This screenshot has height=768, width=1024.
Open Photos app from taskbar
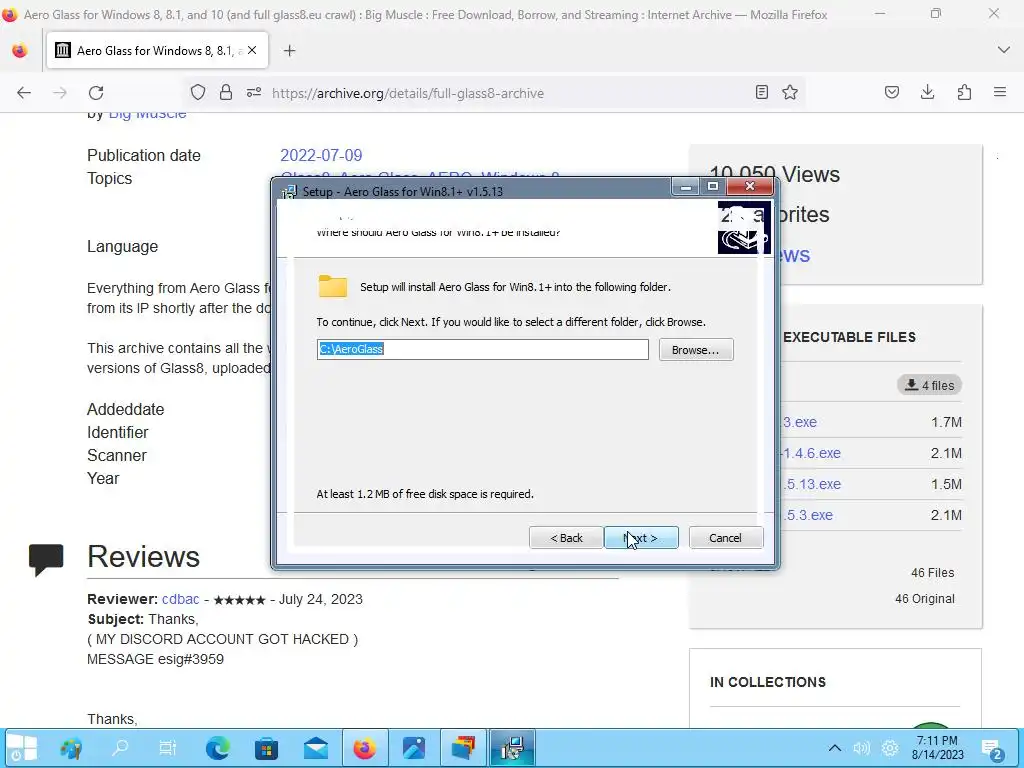(413, 748)
